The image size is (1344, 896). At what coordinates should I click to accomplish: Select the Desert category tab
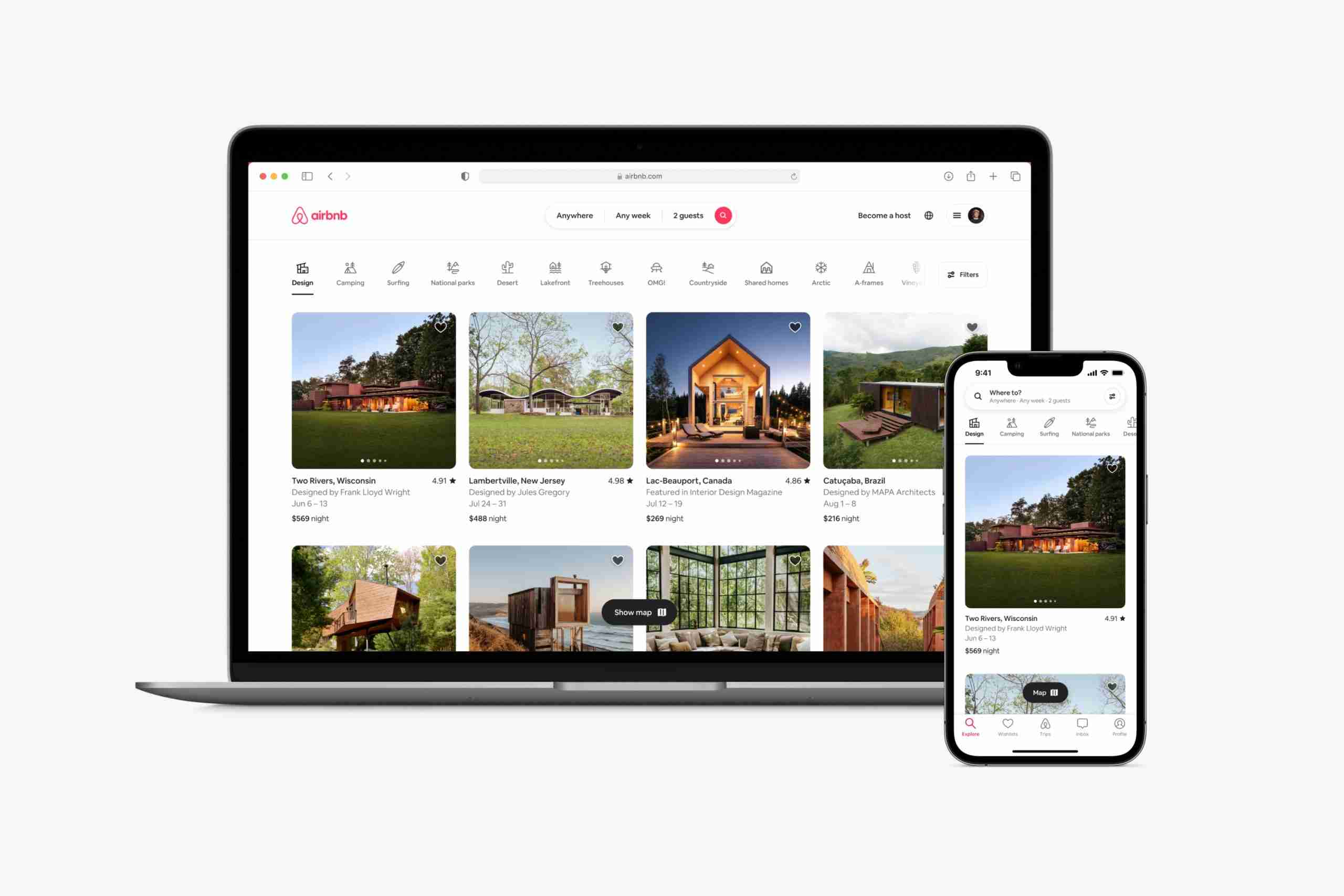tap(506, 273)
